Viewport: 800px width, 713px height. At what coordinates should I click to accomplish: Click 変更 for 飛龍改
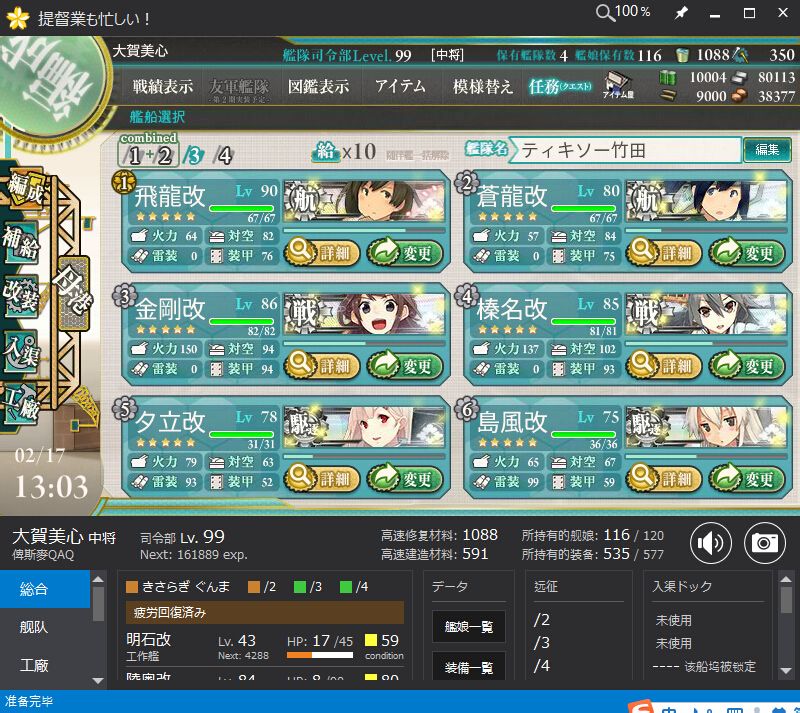405,253
